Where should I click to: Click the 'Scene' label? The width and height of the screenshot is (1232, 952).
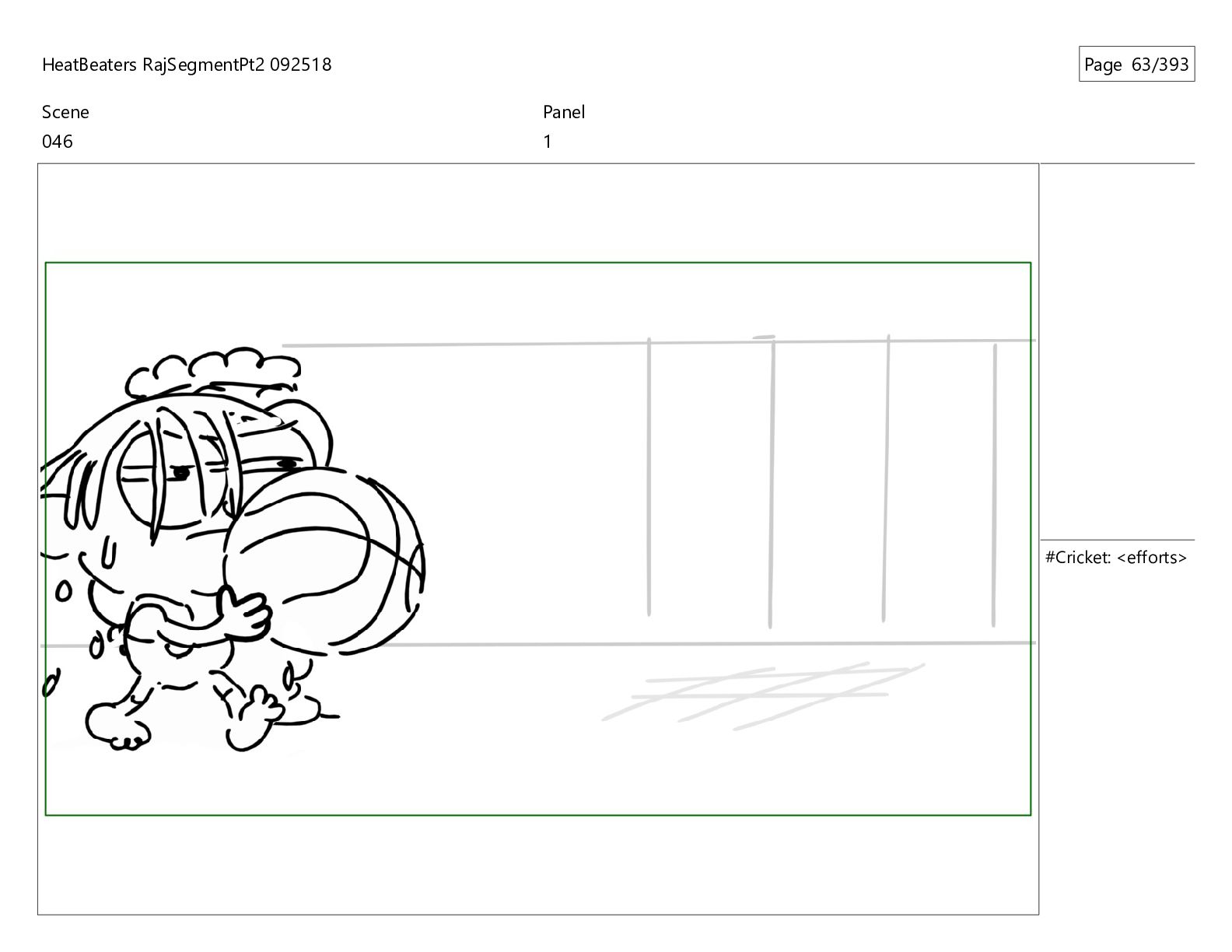click(65, 112)
